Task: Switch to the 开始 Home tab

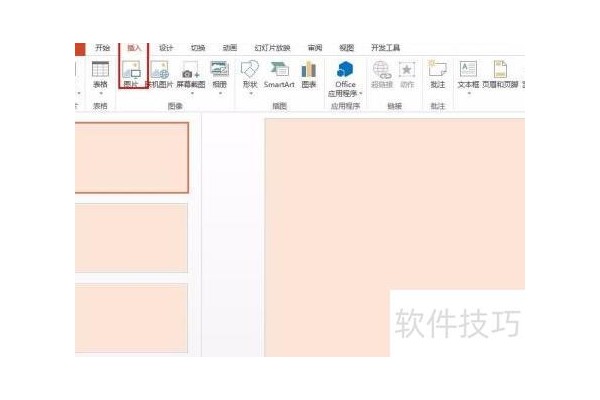Action: coord(103,47)
